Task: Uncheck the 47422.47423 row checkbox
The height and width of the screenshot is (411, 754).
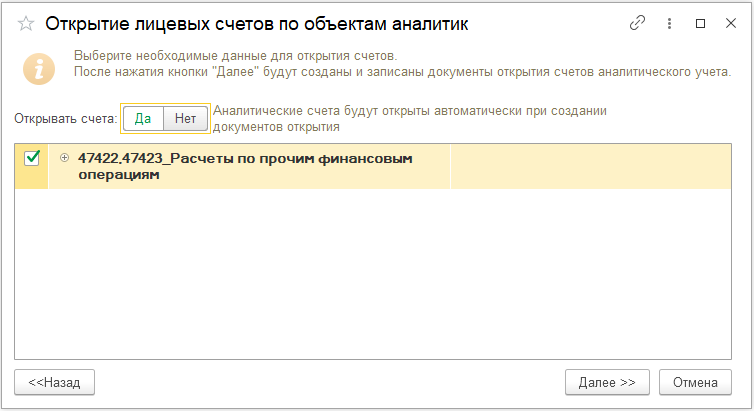Action: (x=32, y=158)
